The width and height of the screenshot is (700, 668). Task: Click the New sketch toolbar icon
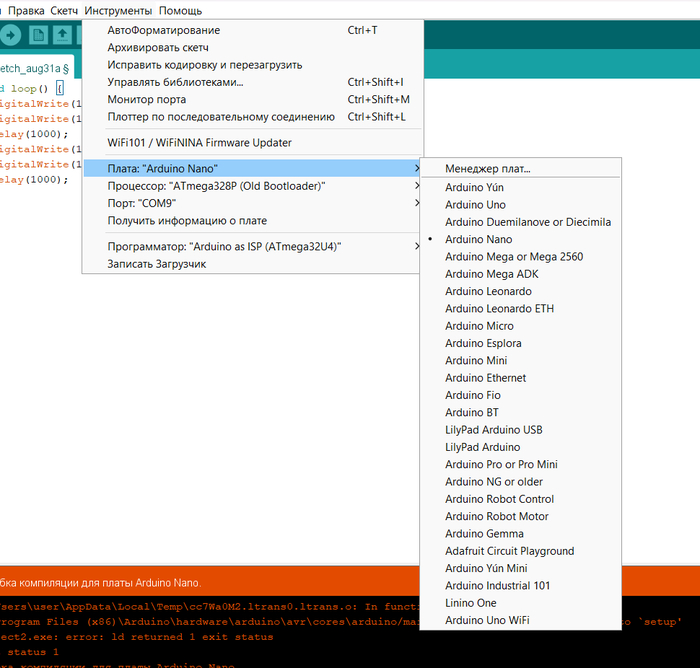(38, 35)
